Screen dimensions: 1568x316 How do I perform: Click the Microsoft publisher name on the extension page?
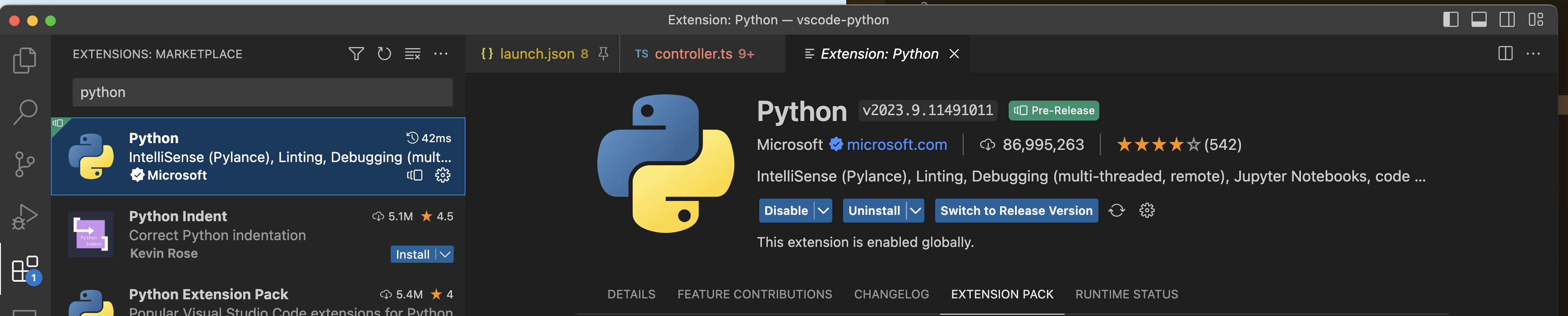[x=789, y=145]
